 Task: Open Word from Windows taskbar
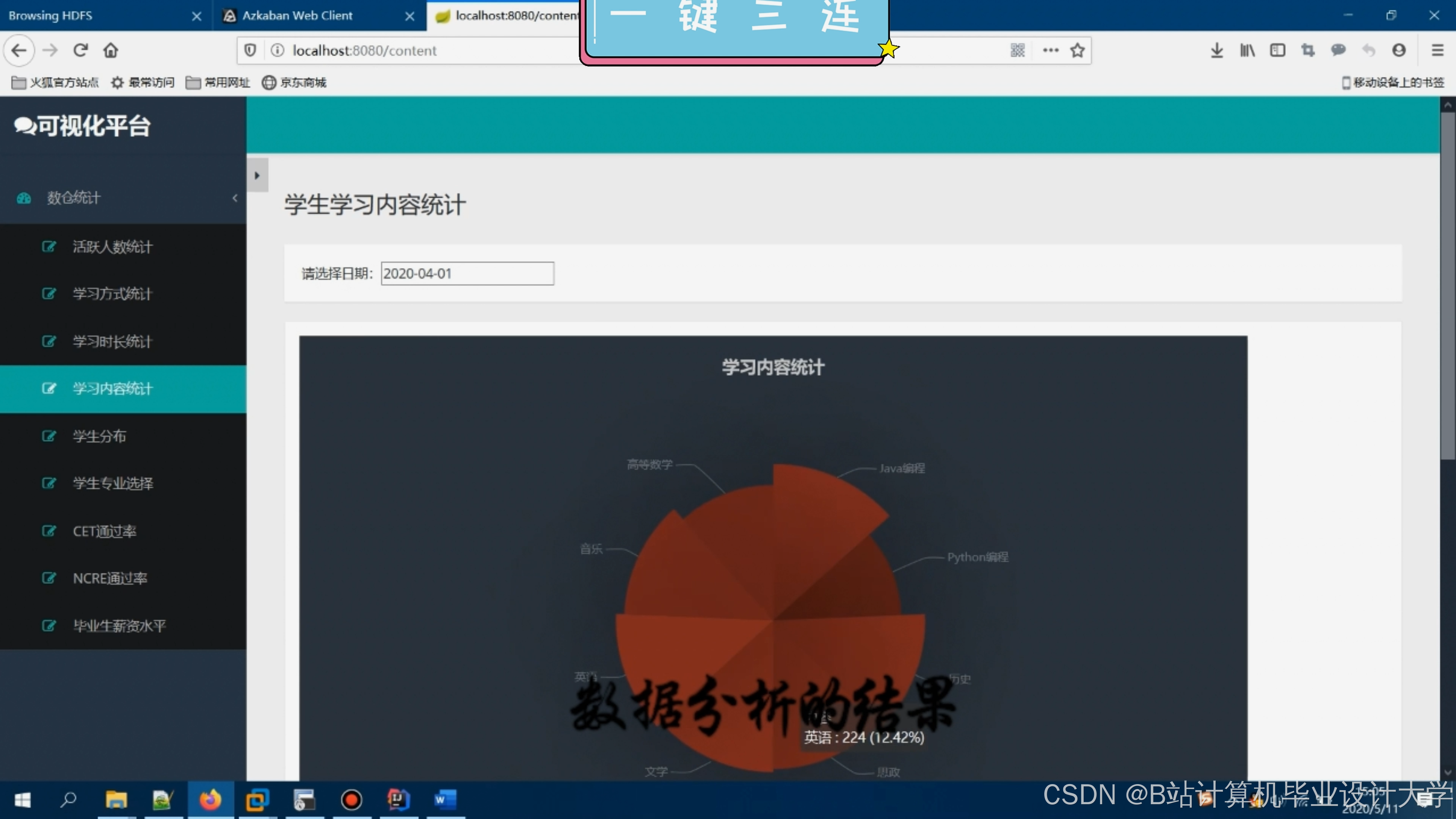tap(445, 799)
